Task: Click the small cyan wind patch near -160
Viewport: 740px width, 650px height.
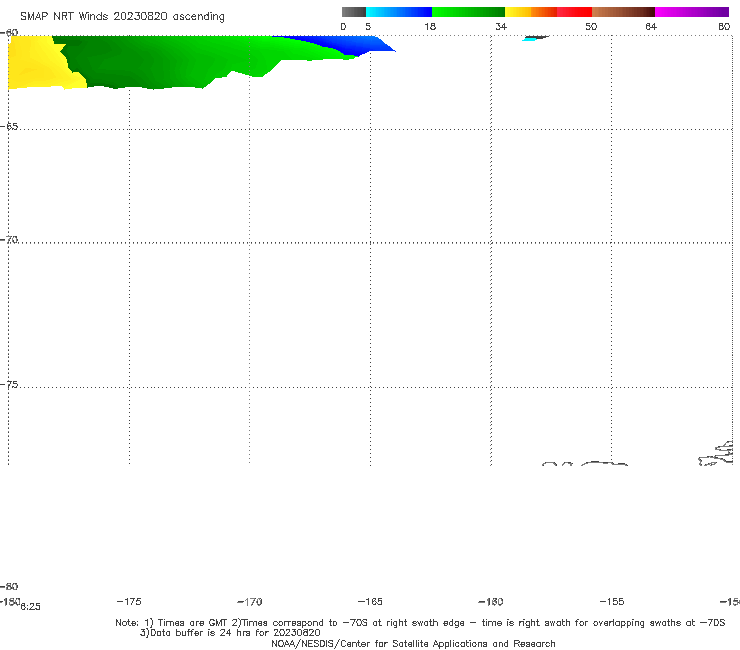Action: pos(529,40)
